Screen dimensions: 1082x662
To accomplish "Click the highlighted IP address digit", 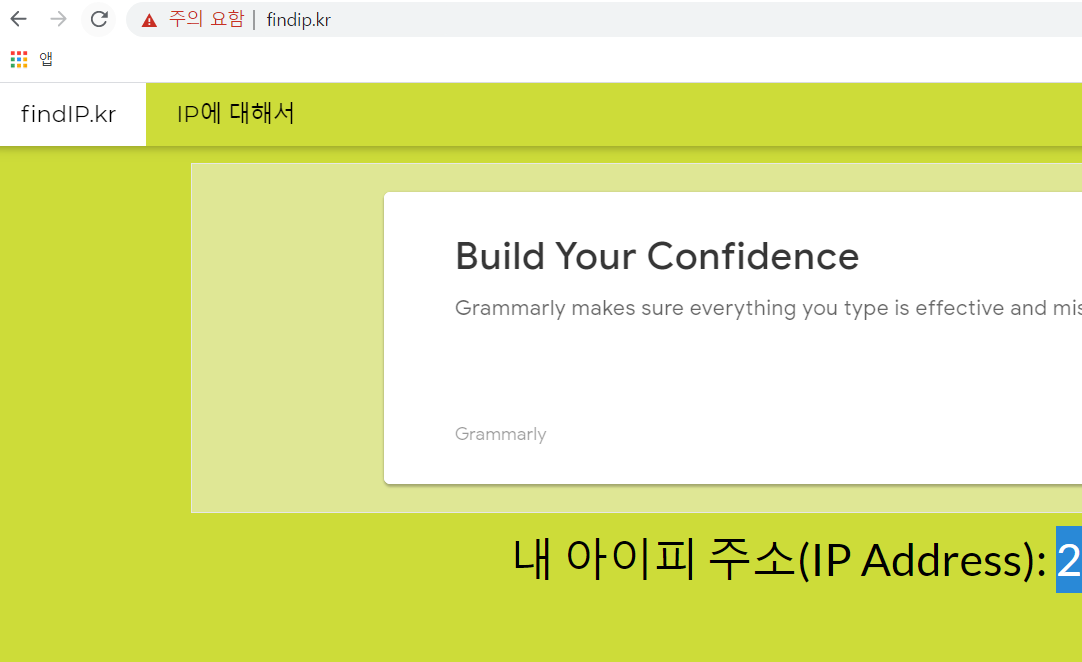I will coord(1069,559).
